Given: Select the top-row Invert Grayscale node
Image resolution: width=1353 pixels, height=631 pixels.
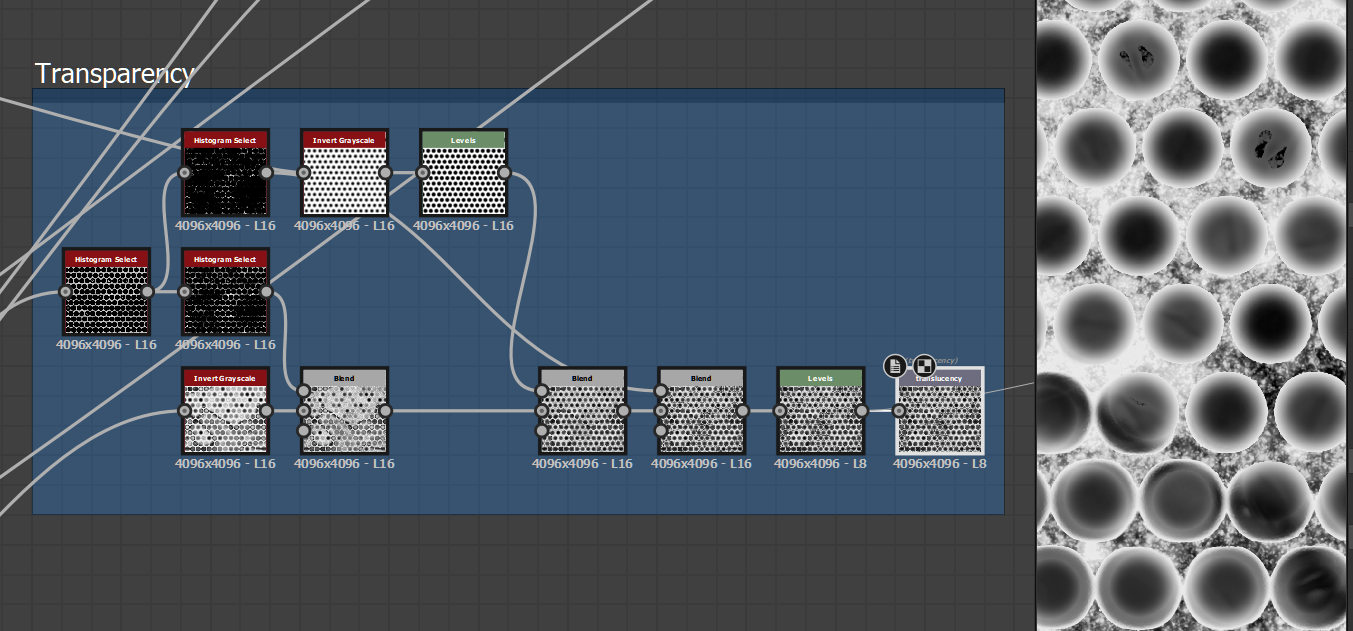Looking at the screenshot, I should pos(345,172).
